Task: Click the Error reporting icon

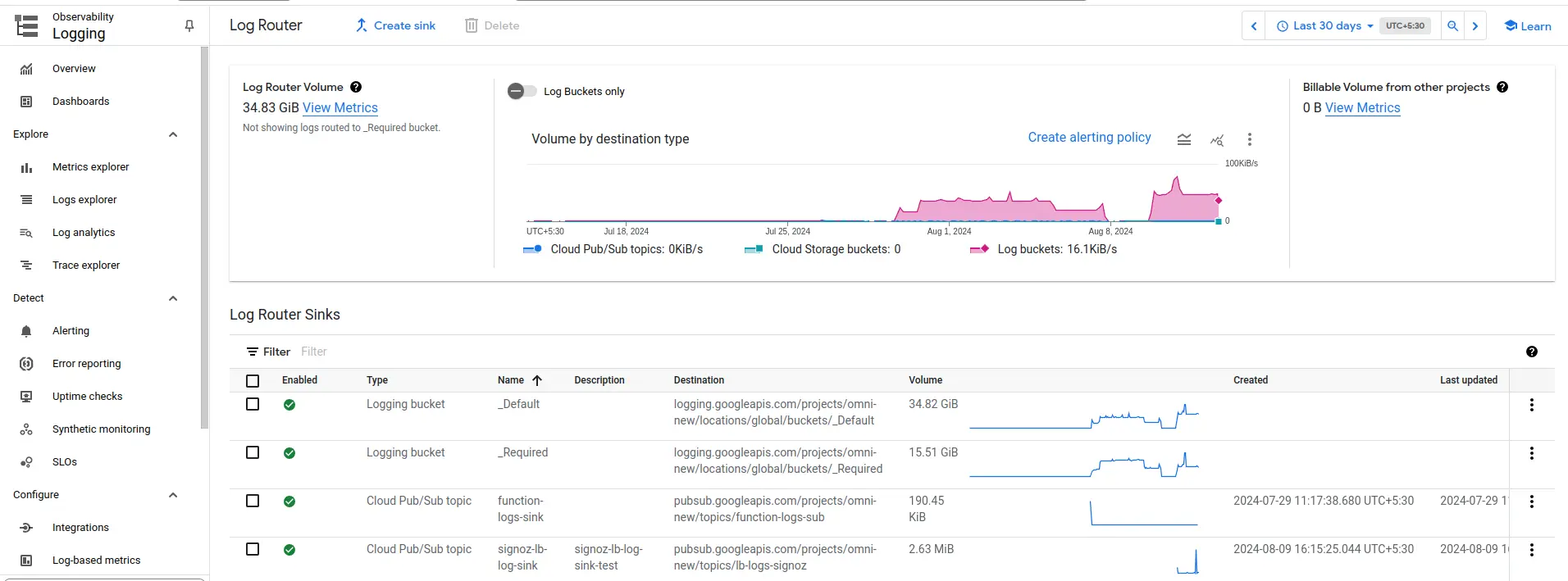Action: click(26, 364)
